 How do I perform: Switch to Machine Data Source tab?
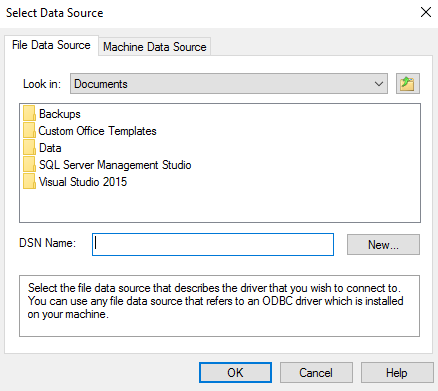(x=155, y=47)
